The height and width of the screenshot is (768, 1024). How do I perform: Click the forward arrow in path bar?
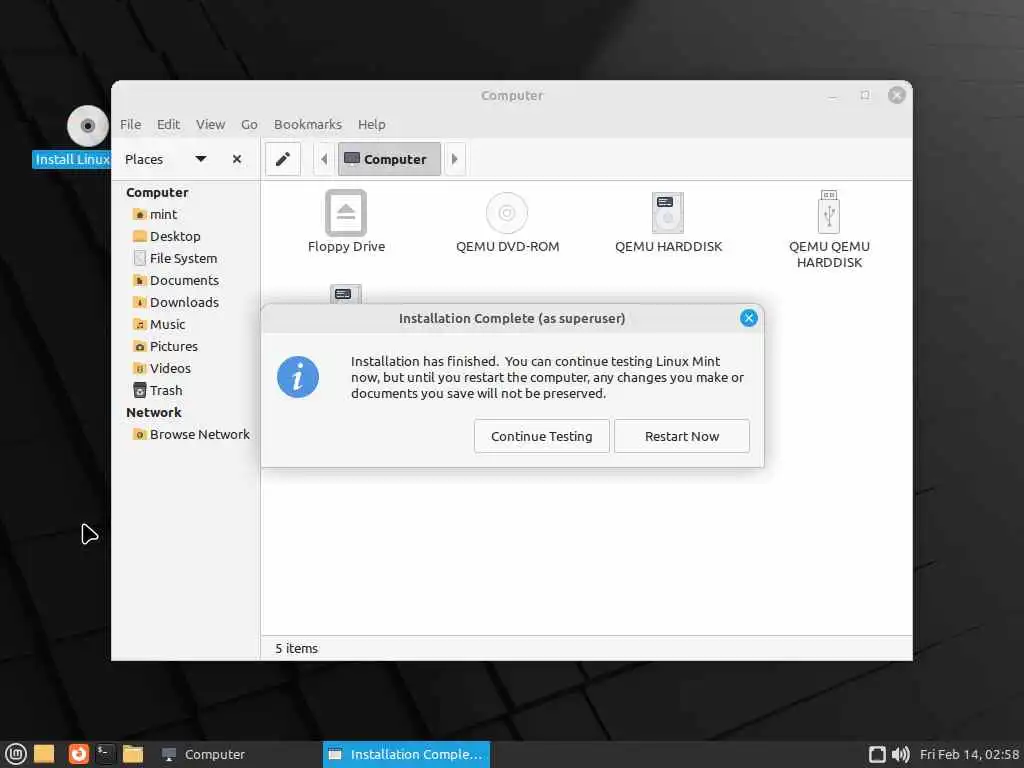455,159
